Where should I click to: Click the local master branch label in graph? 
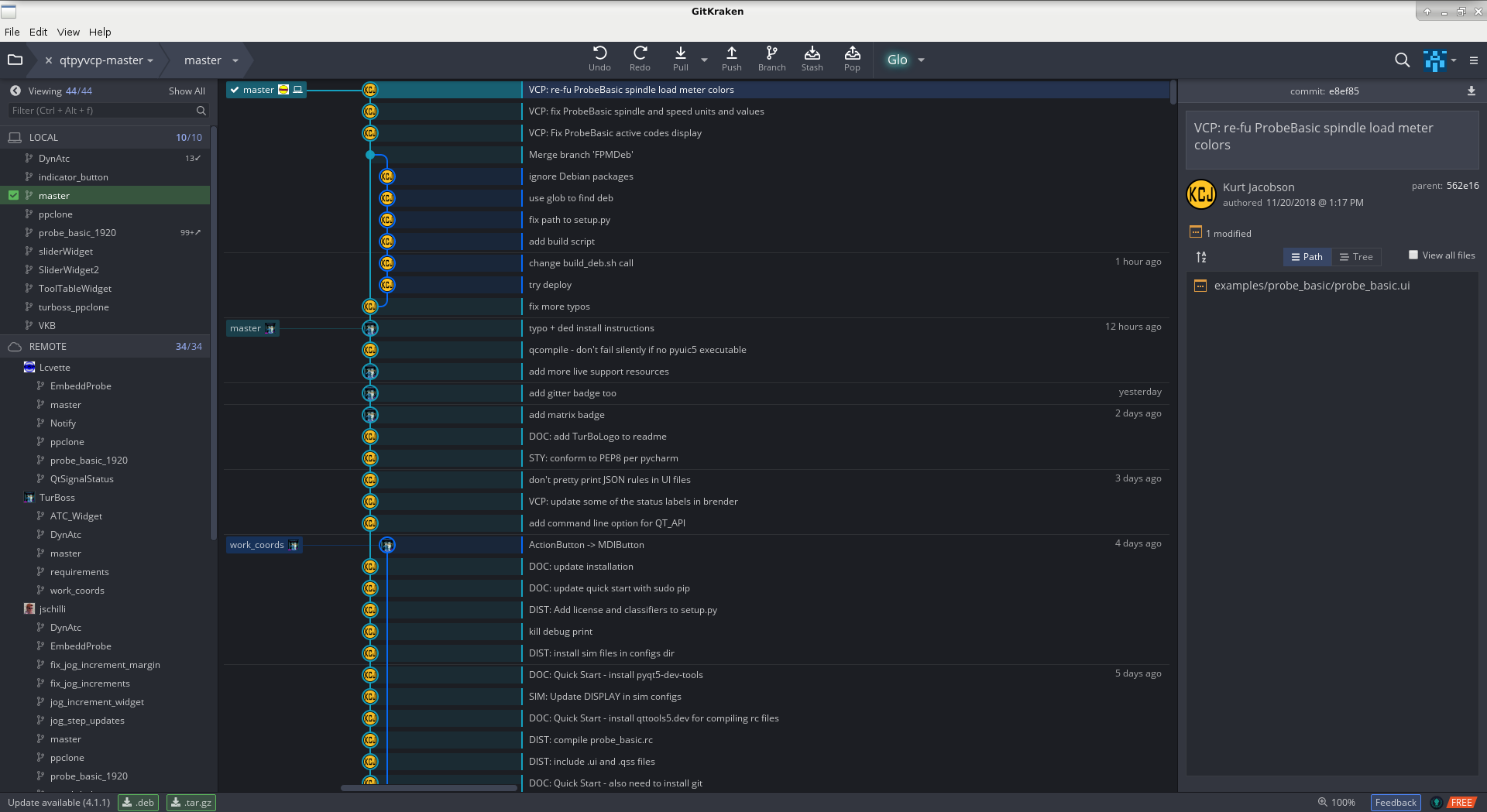pos(266,90)
